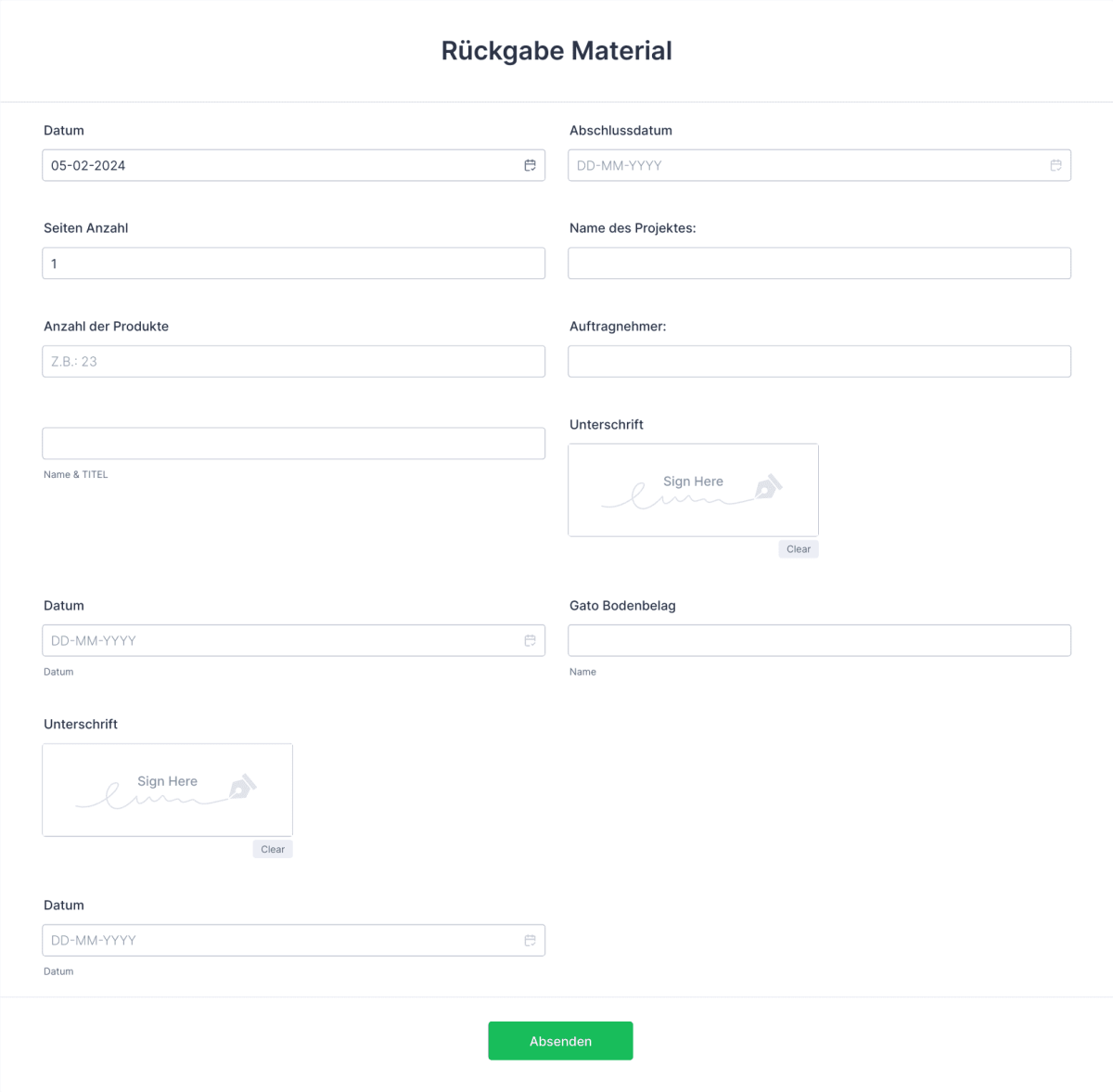
Task: Click Clear under the Unterschrift signature pad
Action: 798,548
